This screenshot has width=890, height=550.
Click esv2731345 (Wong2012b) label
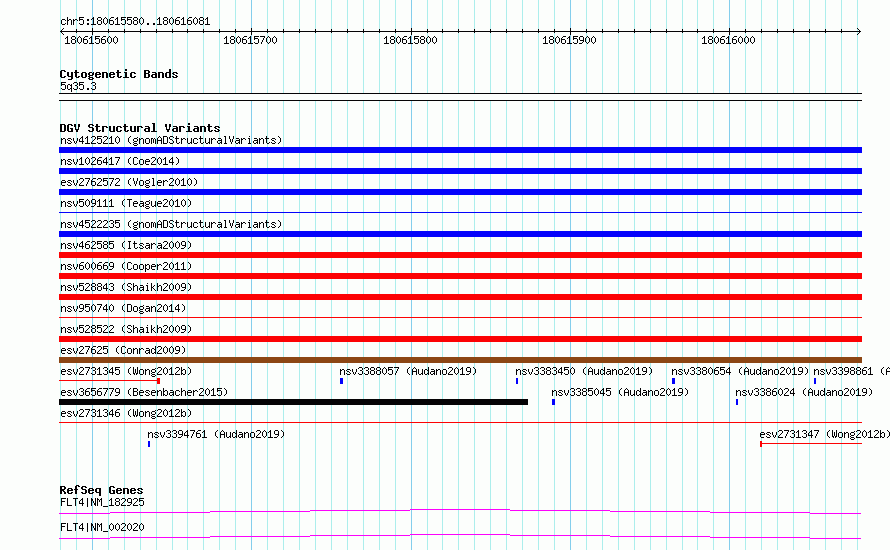126,371
